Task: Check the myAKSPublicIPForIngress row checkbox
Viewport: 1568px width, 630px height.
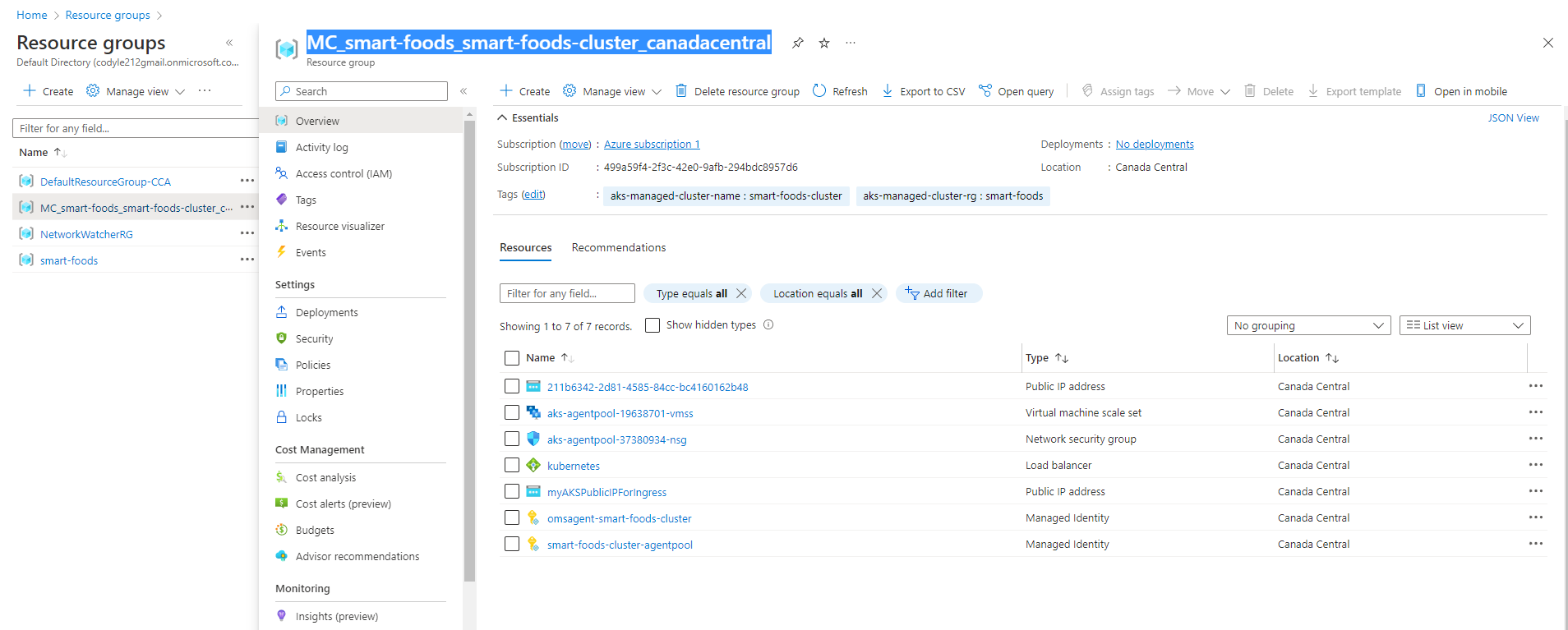Action: coord(512,491)
